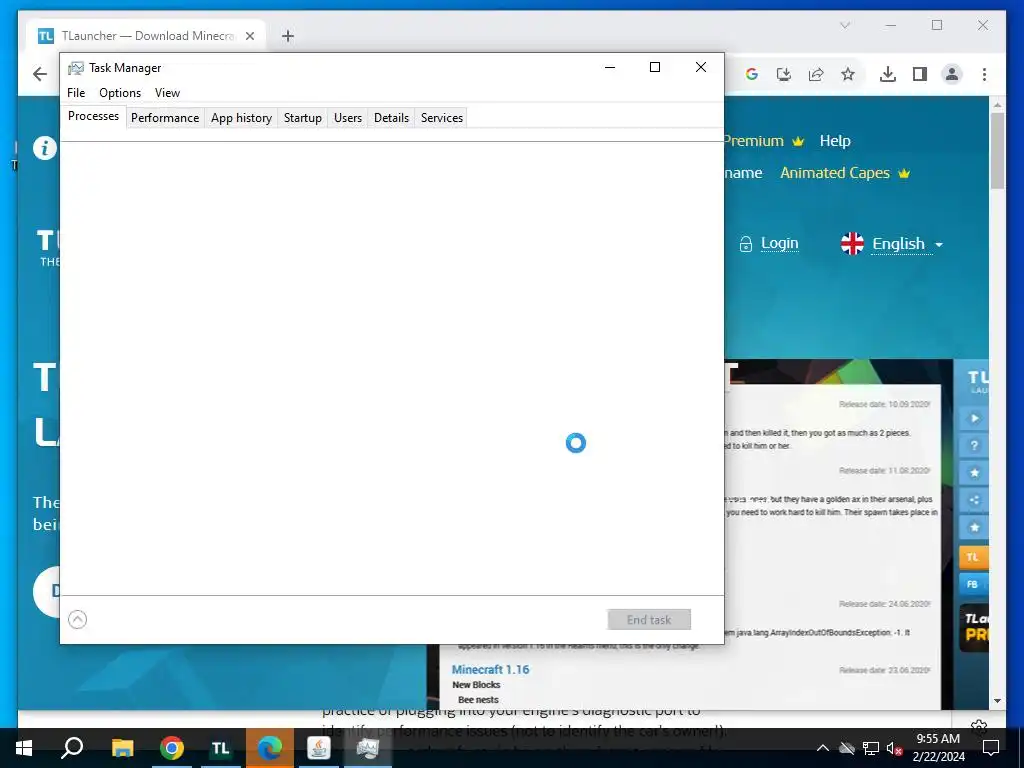Open the Java app from taskbar

[x=319, y=748]
